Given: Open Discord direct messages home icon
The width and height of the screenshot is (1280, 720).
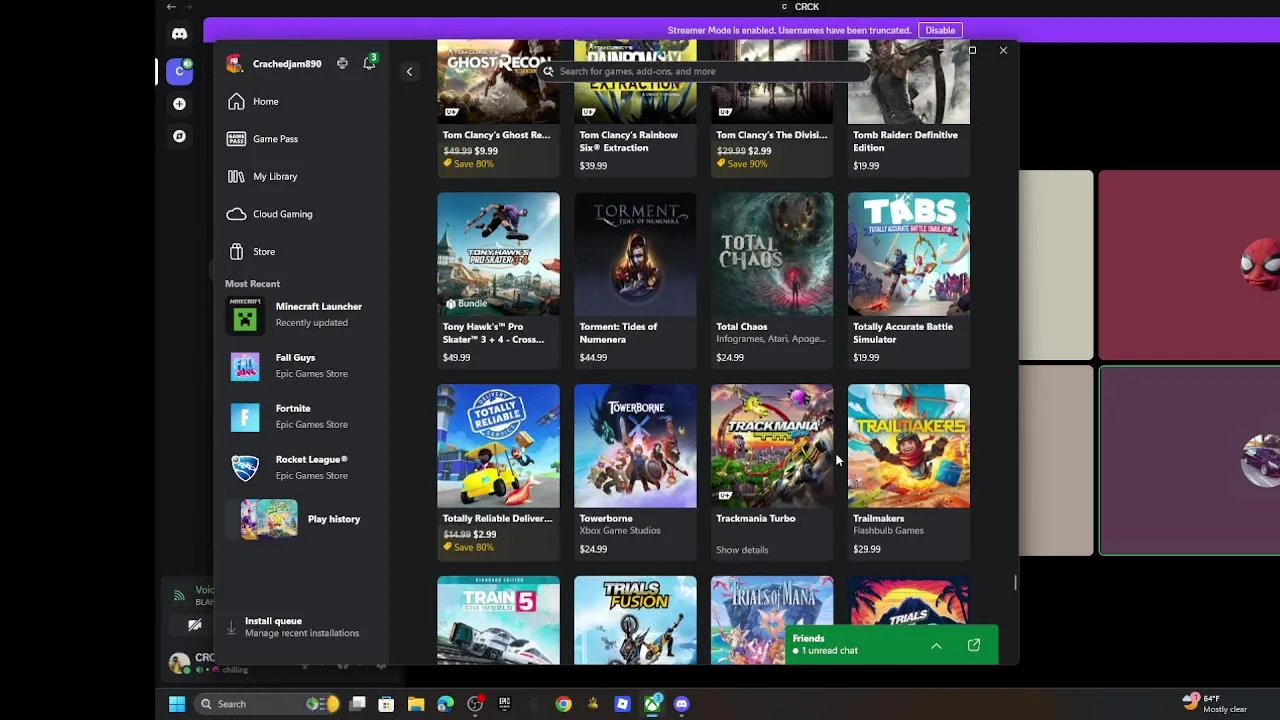Looking at the screenshot, I should click(x=179, y=34).
